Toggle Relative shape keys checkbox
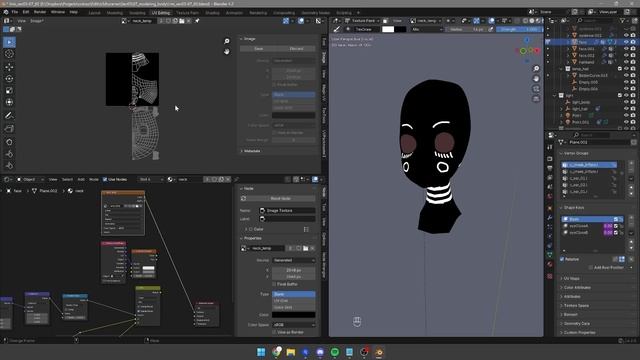640x360 pixels. pos(562,259)
